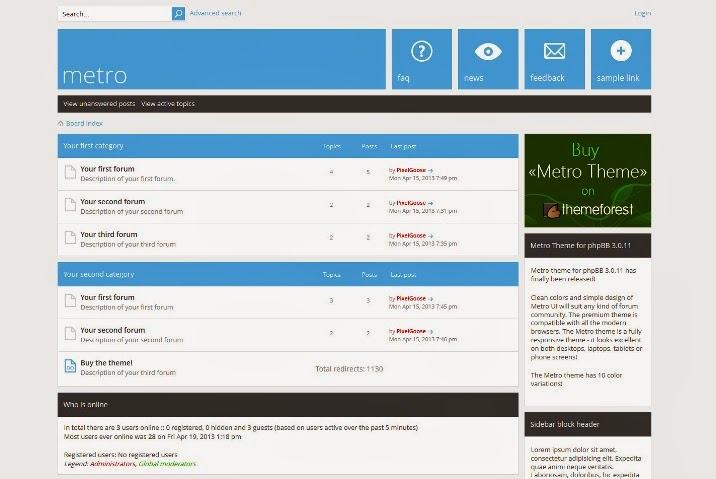Click last-post arrow dated Mon Apr 15 7:51 pm

(x=431, y=203)
